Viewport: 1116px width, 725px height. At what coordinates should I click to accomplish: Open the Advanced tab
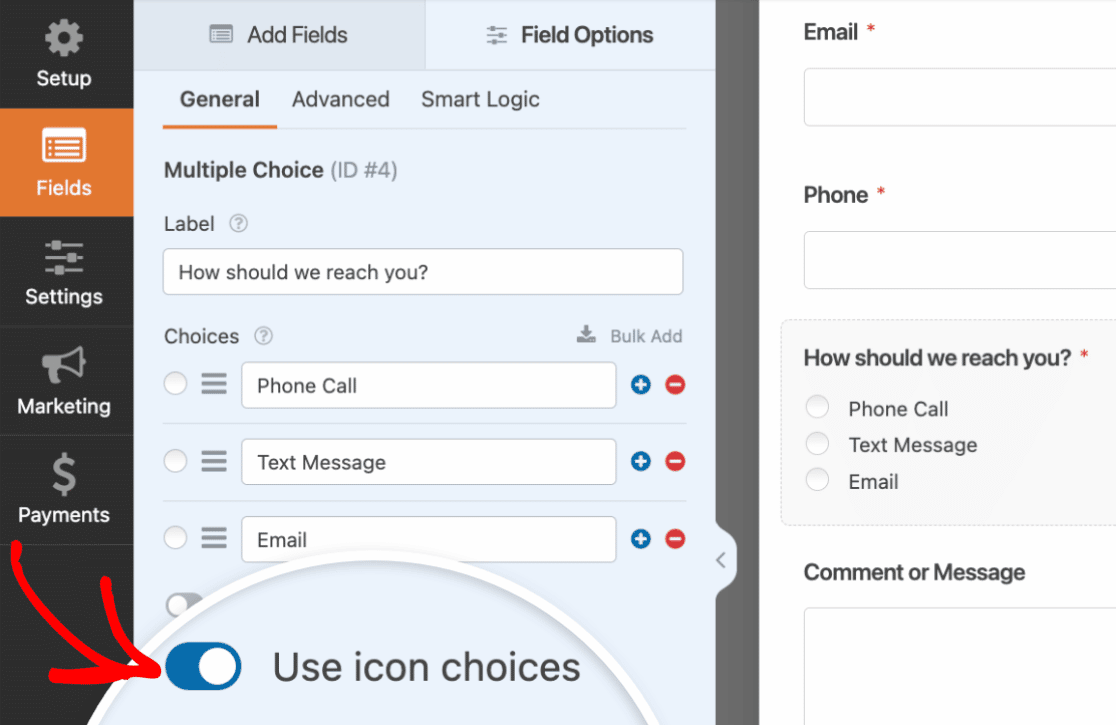coord(340,100)
